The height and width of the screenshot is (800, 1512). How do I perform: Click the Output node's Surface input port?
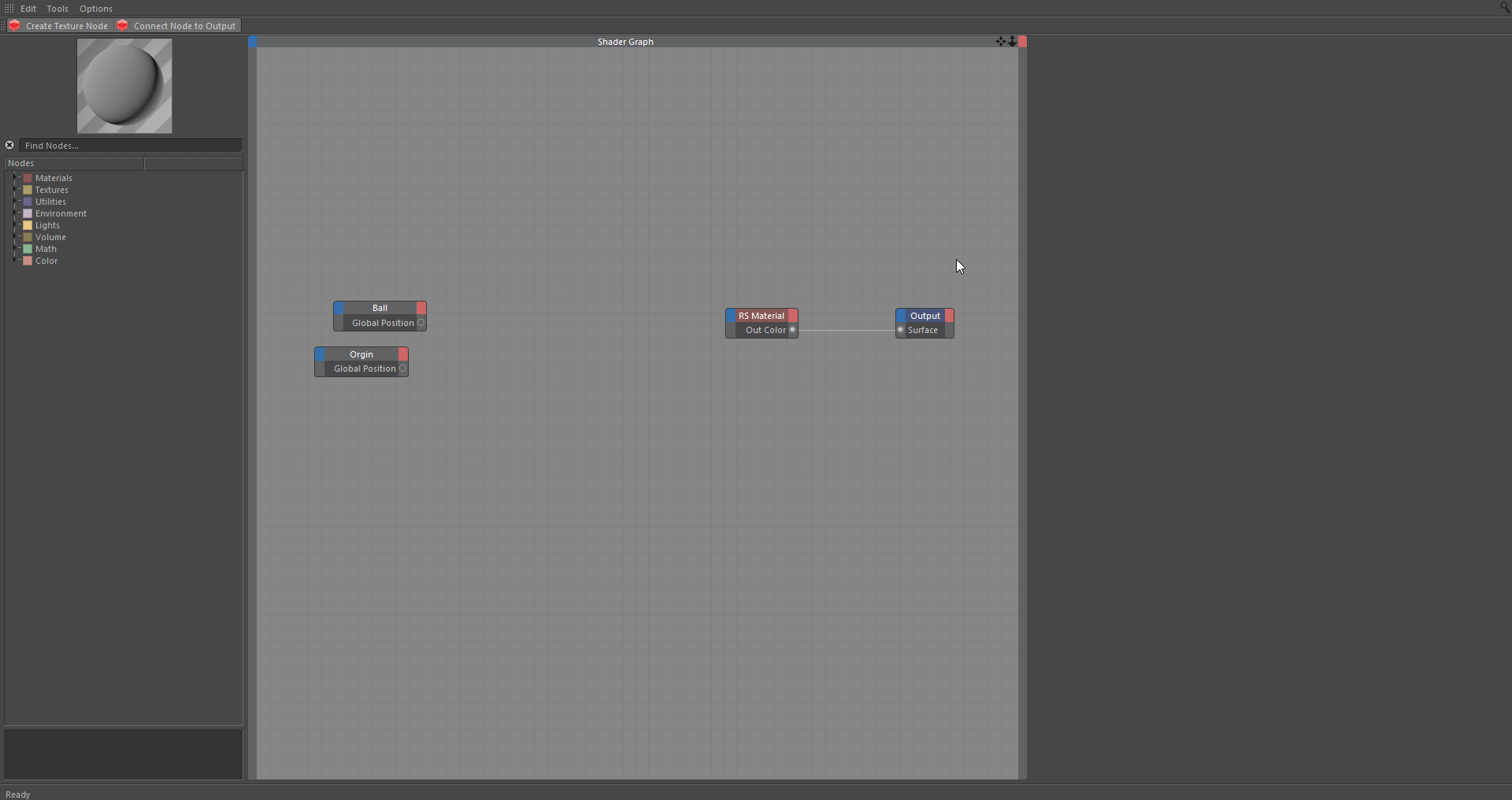tap(901, 330)
